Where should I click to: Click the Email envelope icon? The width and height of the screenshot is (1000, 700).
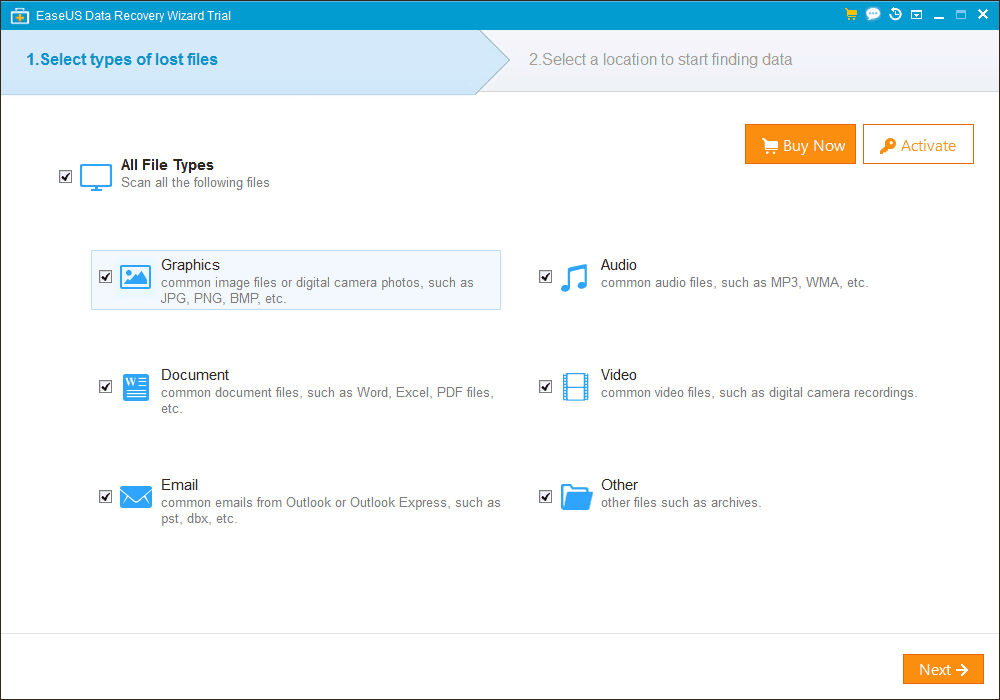click(x=136, y=497)
